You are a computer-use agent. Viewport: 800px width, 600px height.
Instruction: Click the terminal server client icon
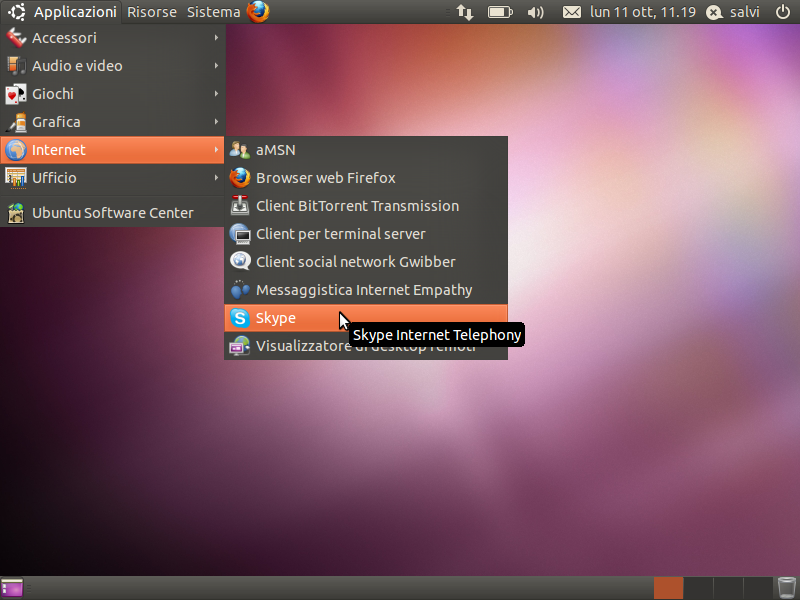(x=239, y=234)
